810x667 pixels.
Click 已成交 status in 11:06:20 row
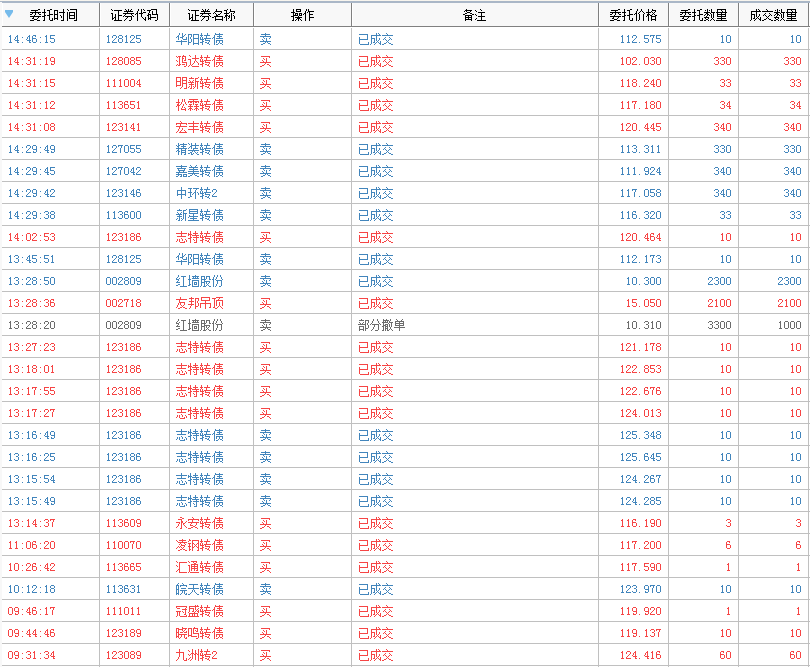(376, 545)
